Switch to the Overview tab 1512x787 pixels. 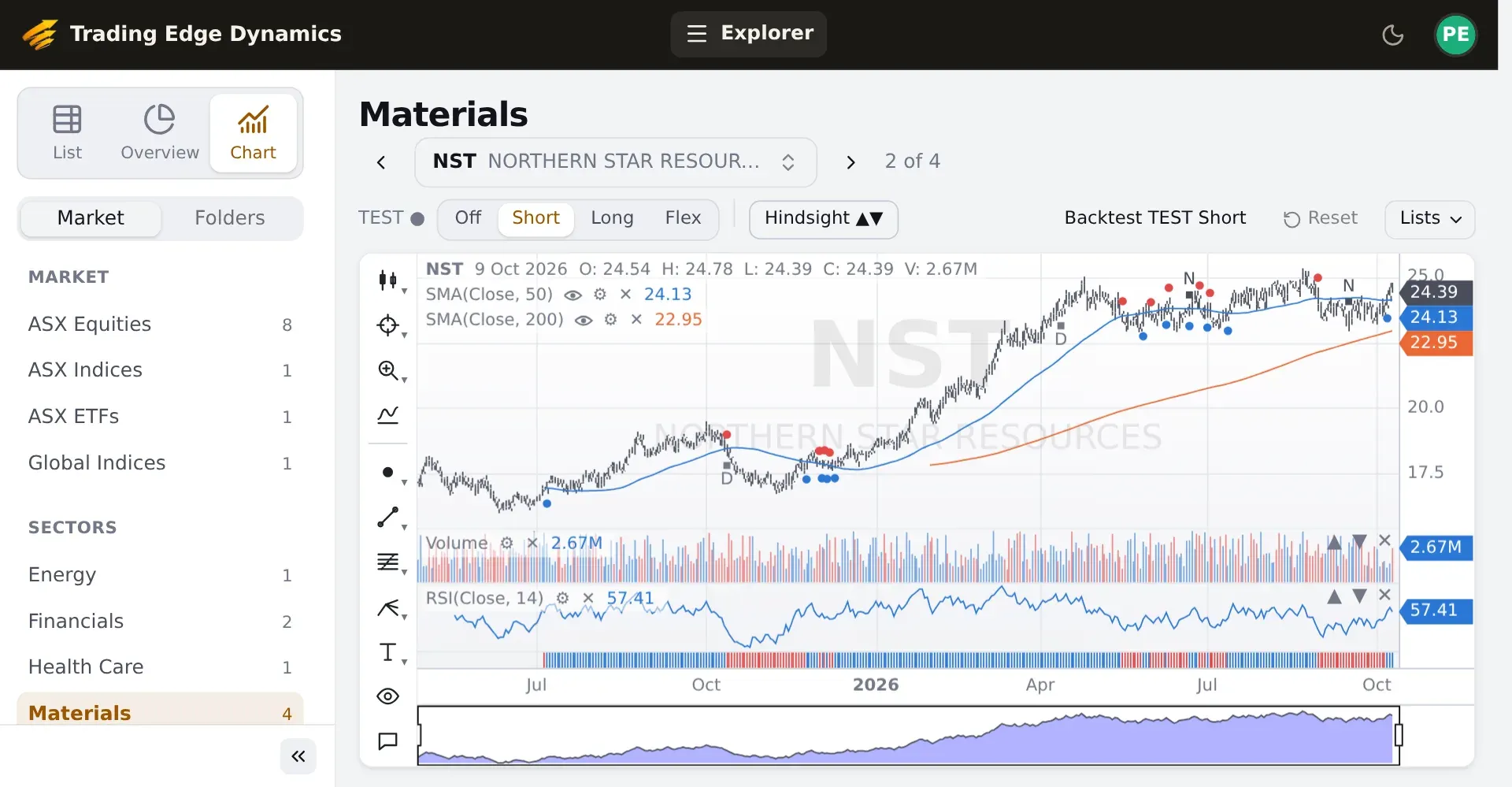point(160,133)
